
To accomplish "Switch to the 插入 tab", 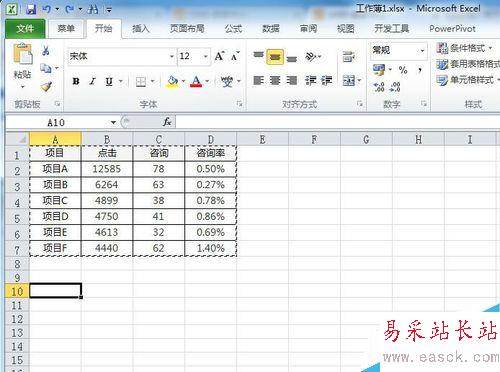I will pos(140,29).
